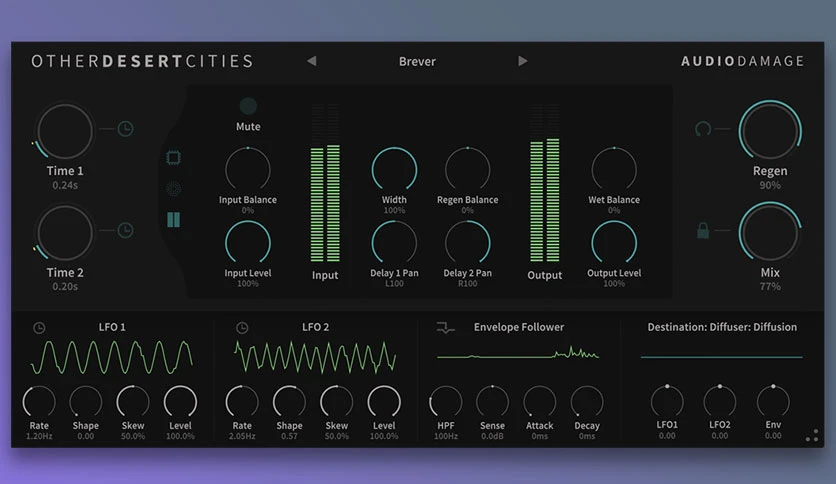Screen dimensions: 836x484
Task: Click the LFO 2 Level knob
Action: pyautogui.click(x=384, y=401)
